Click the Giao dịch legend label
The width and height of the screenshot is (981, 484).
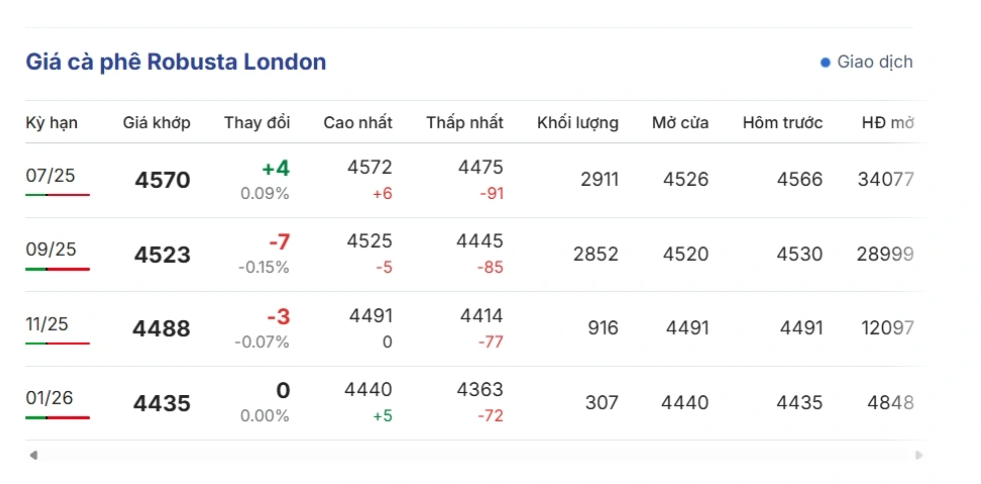coord(874,62)
